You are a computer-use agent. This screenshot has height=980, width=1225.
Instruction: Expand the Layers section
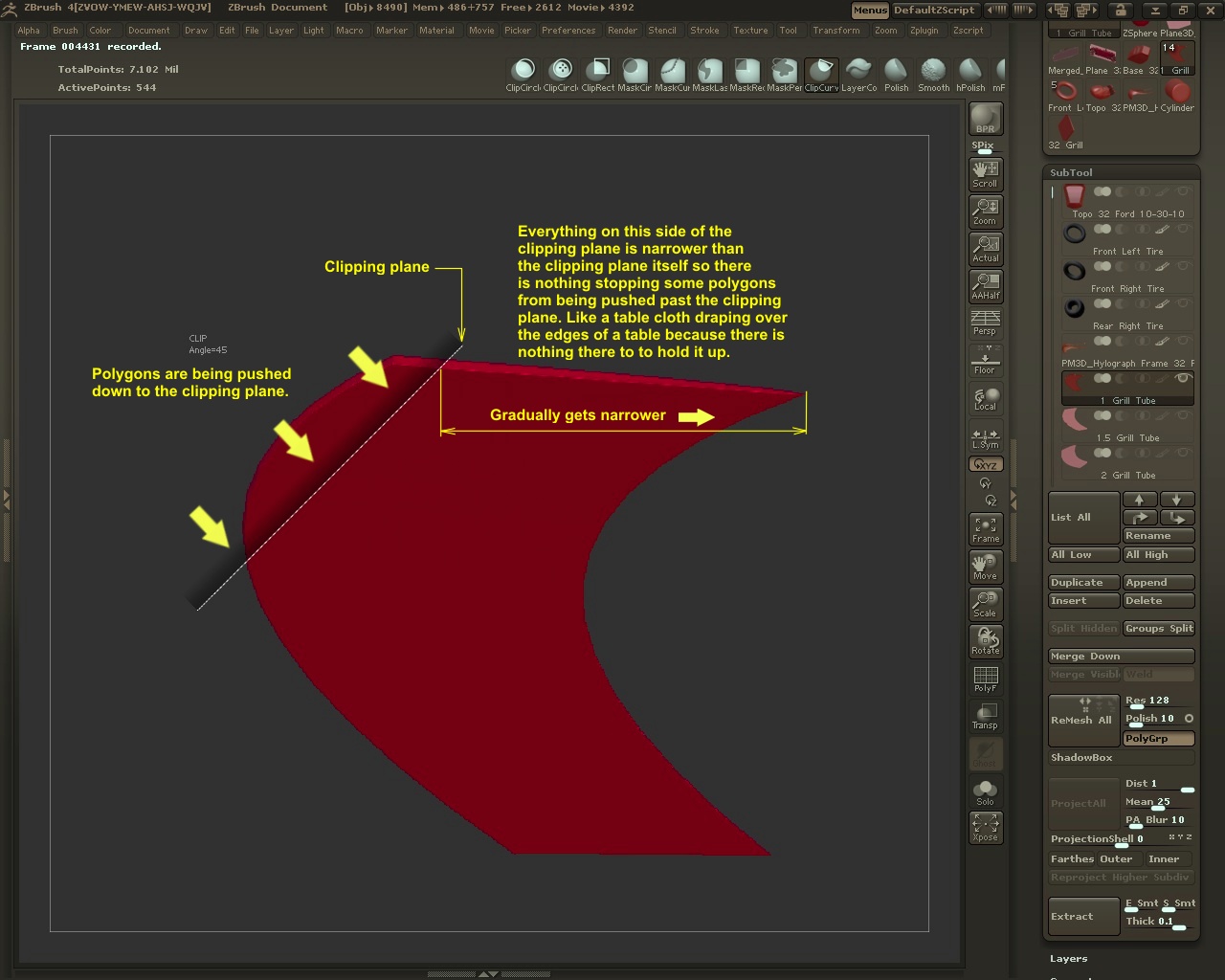click(1068, 958)
